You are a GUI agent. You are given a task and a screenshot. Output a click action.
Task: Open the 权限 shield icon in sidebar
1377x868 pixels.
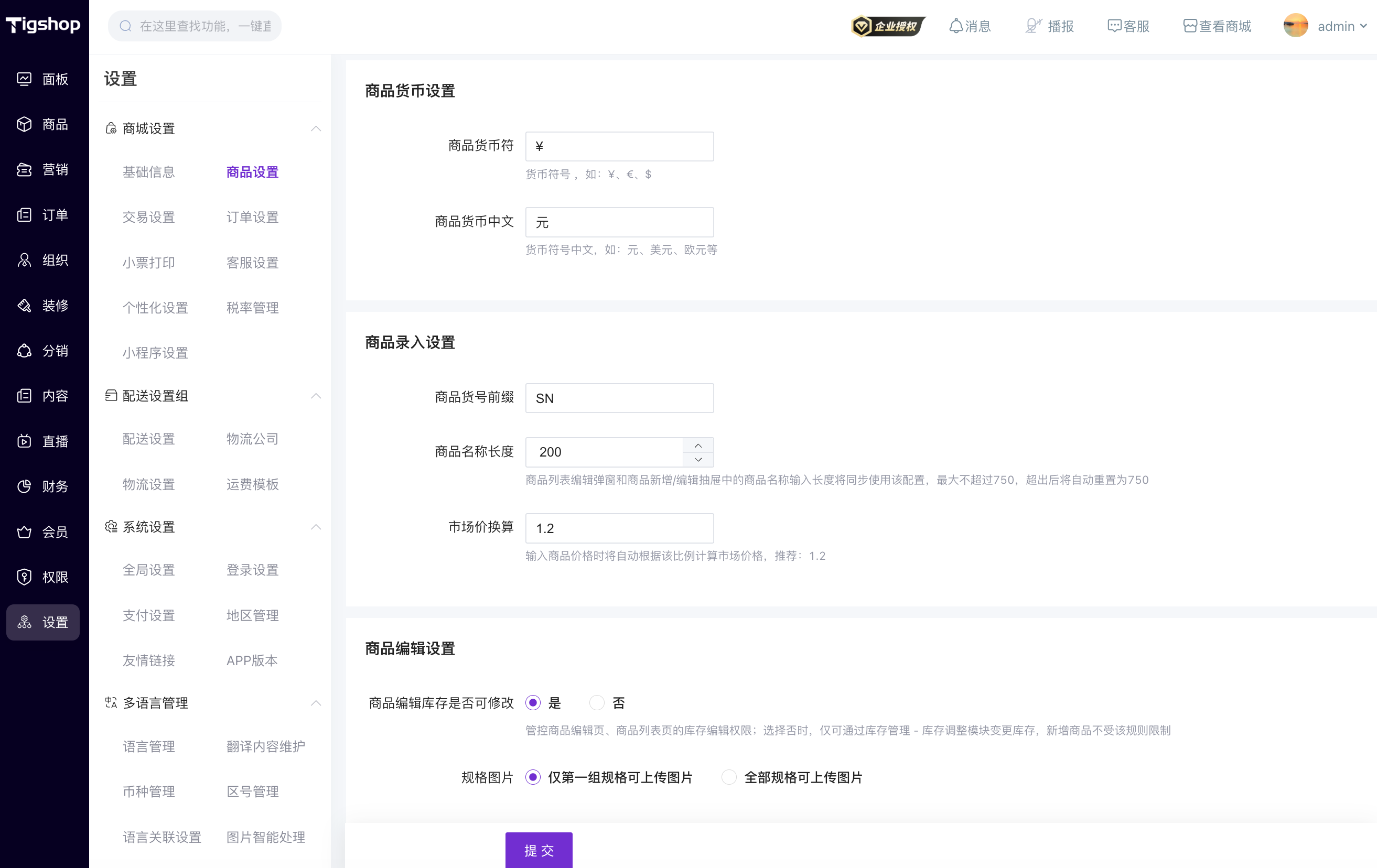pos(24,577)
